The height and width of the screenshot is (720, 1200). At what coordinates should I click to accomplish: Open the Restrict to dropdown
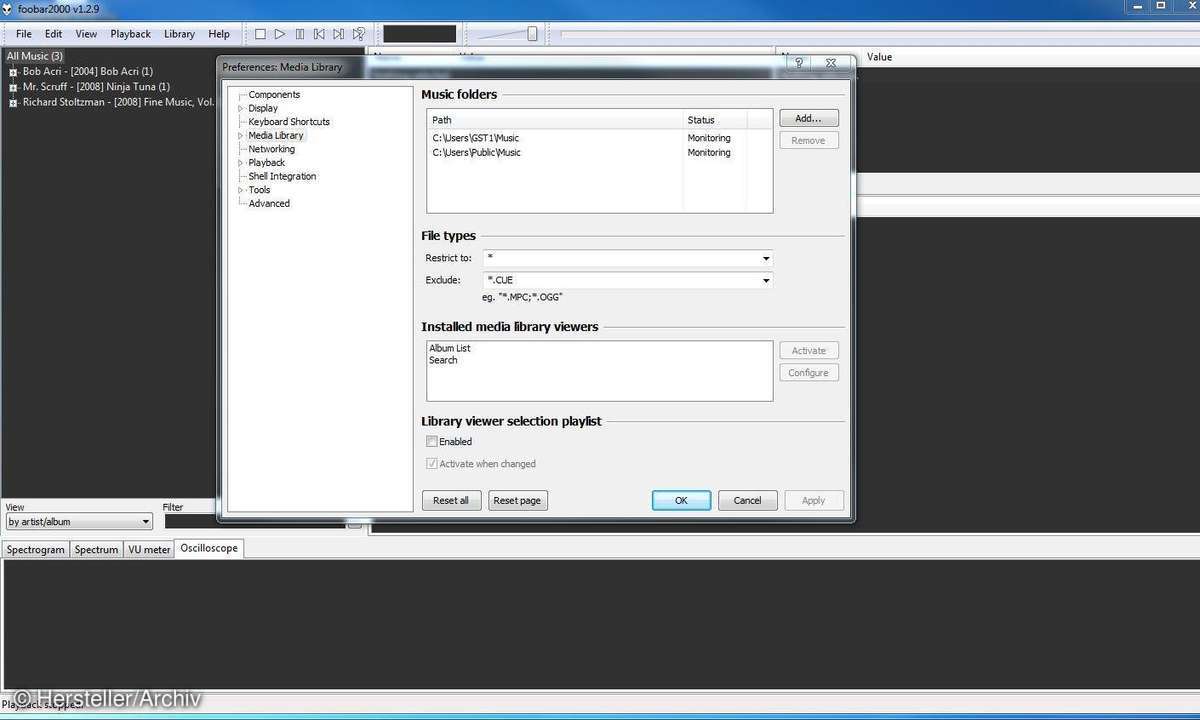pos(766,258)
